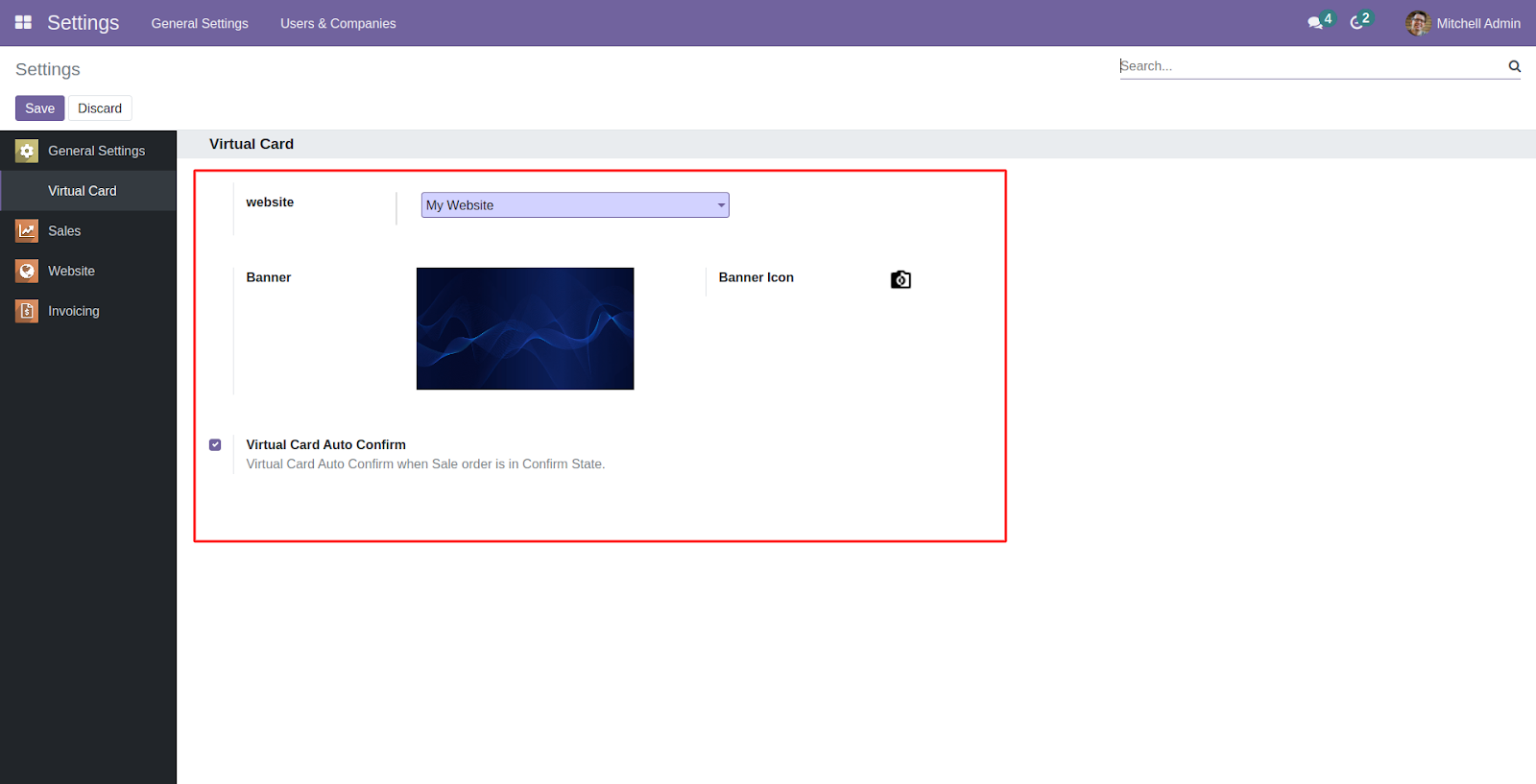The height and width of the screenshot is (784, 1536).
Task: Open the conversations messages icon
Action: click(x=1315, y=23)
